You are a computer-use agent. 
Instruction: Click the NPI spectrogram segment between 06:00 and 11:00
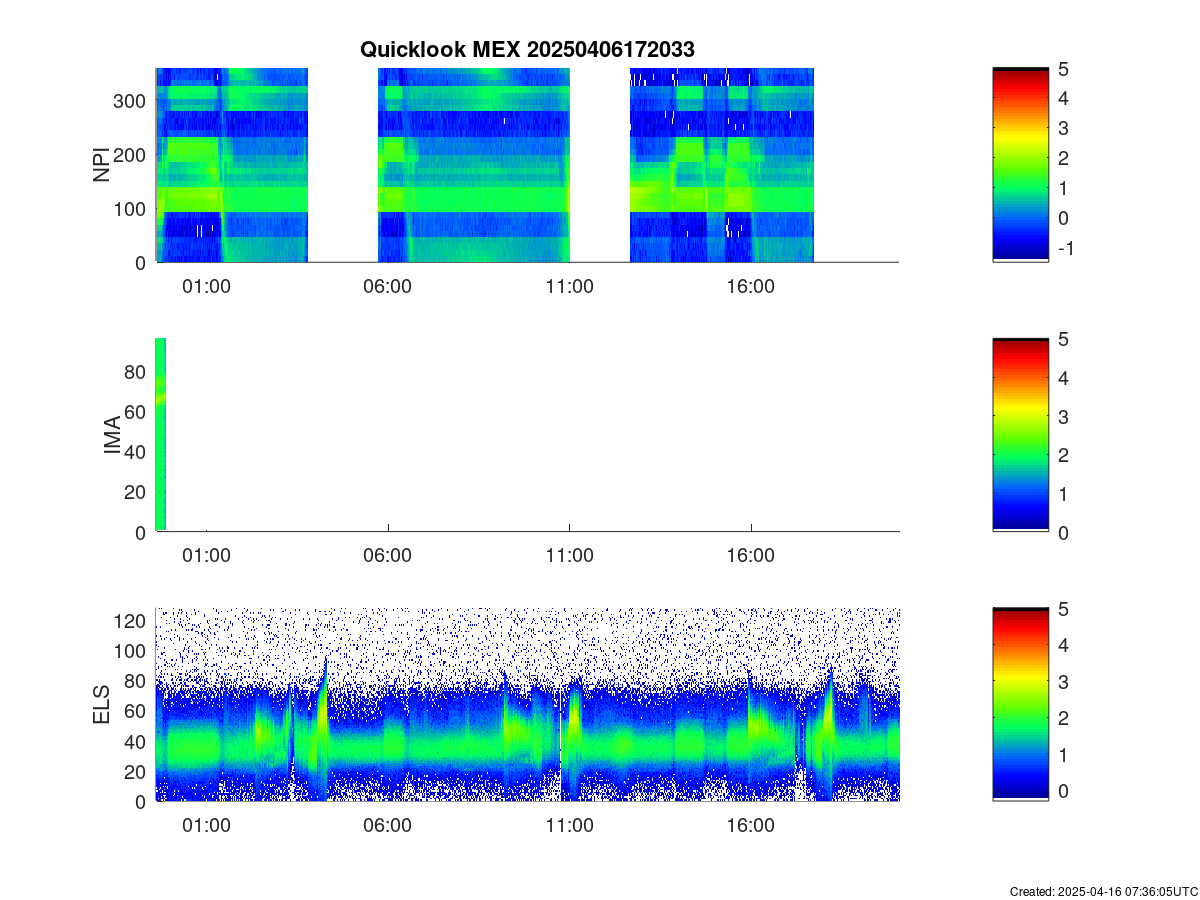pos(474,165)
